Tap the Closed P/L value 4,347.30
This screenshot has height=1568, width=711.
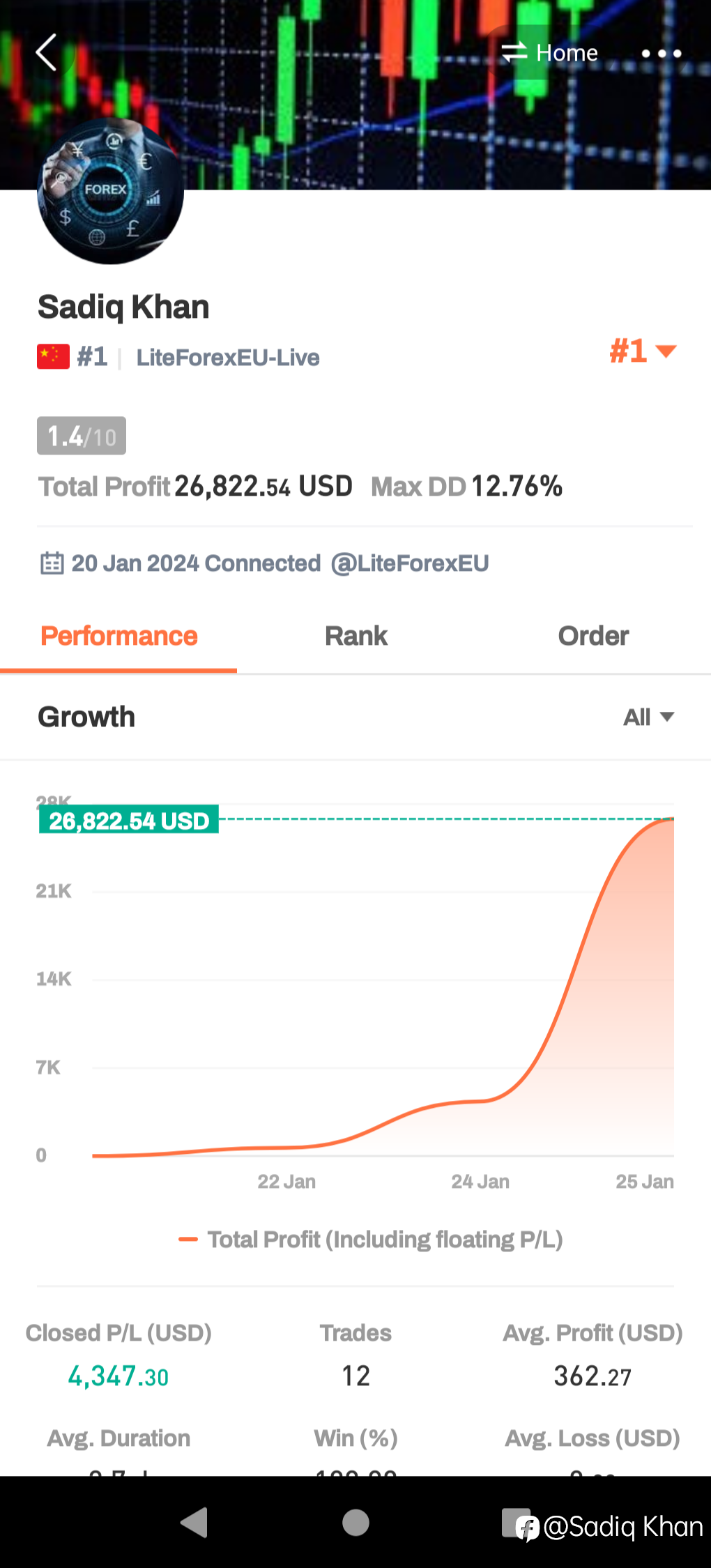[118, 1376]
